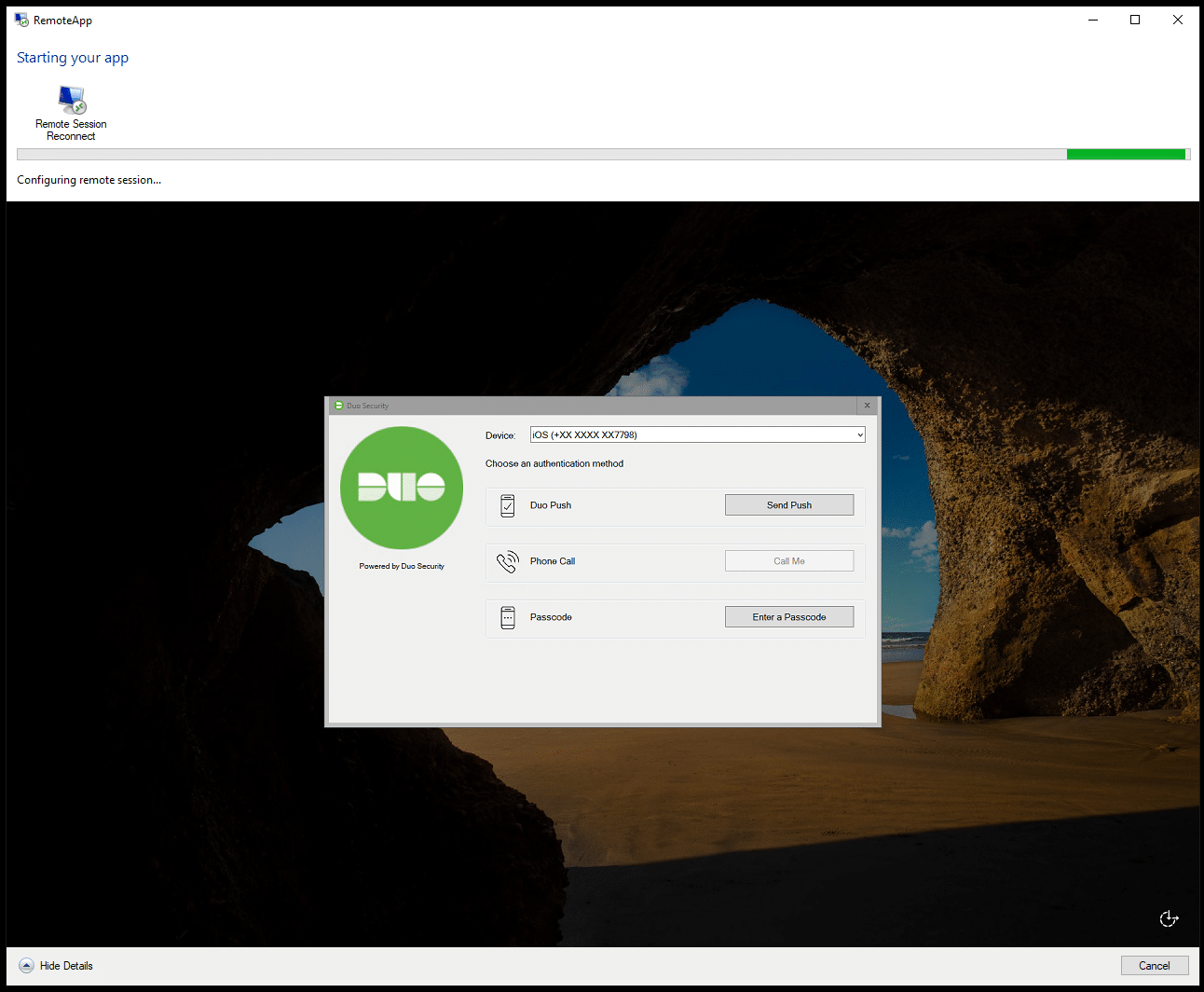Click Choose an authentication method label
The width and height of the screenshot is (1204, 992).
click(x=554, y=463)
